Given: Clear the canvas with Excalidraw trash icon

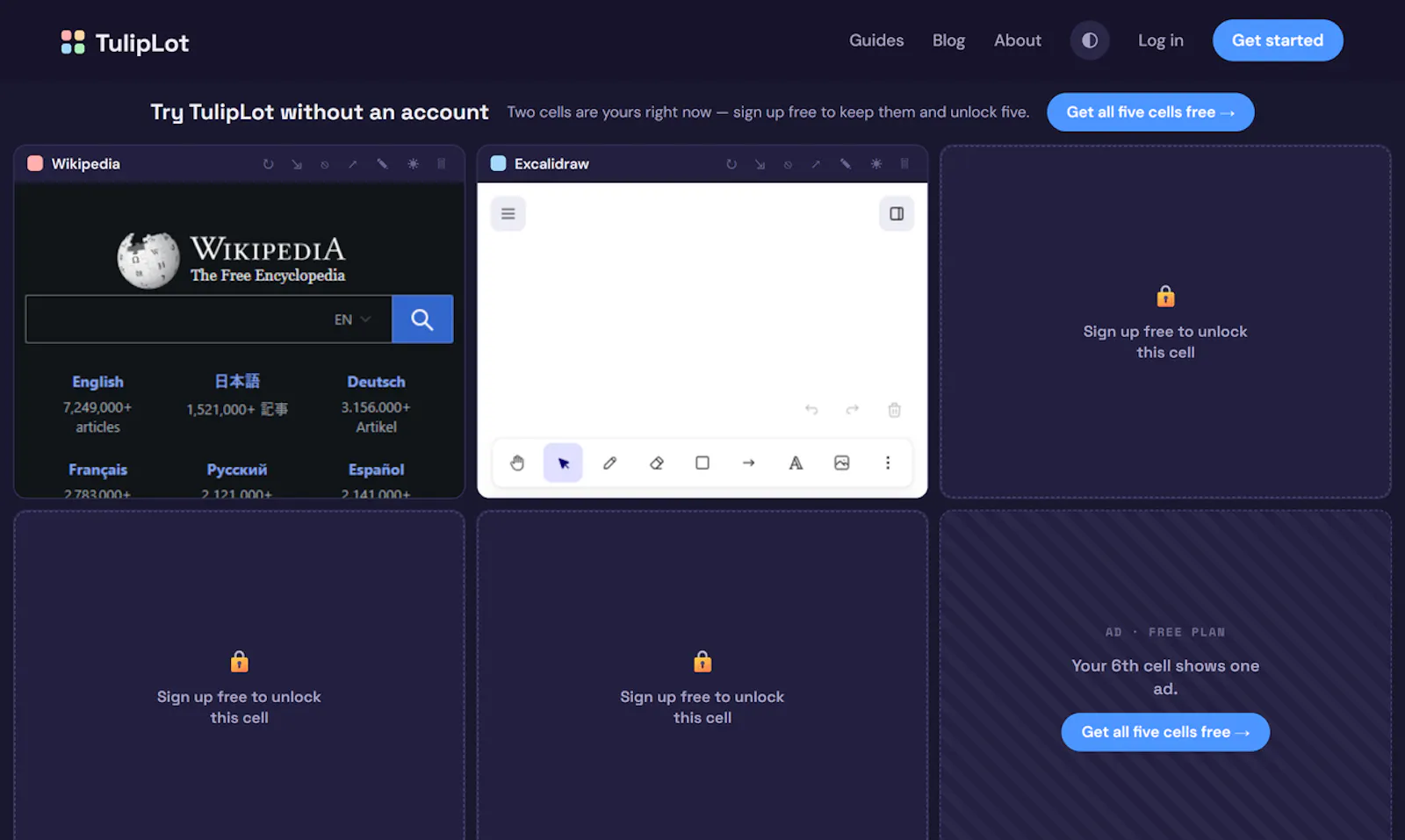Looking at the screenshot, I should point(894,410).
